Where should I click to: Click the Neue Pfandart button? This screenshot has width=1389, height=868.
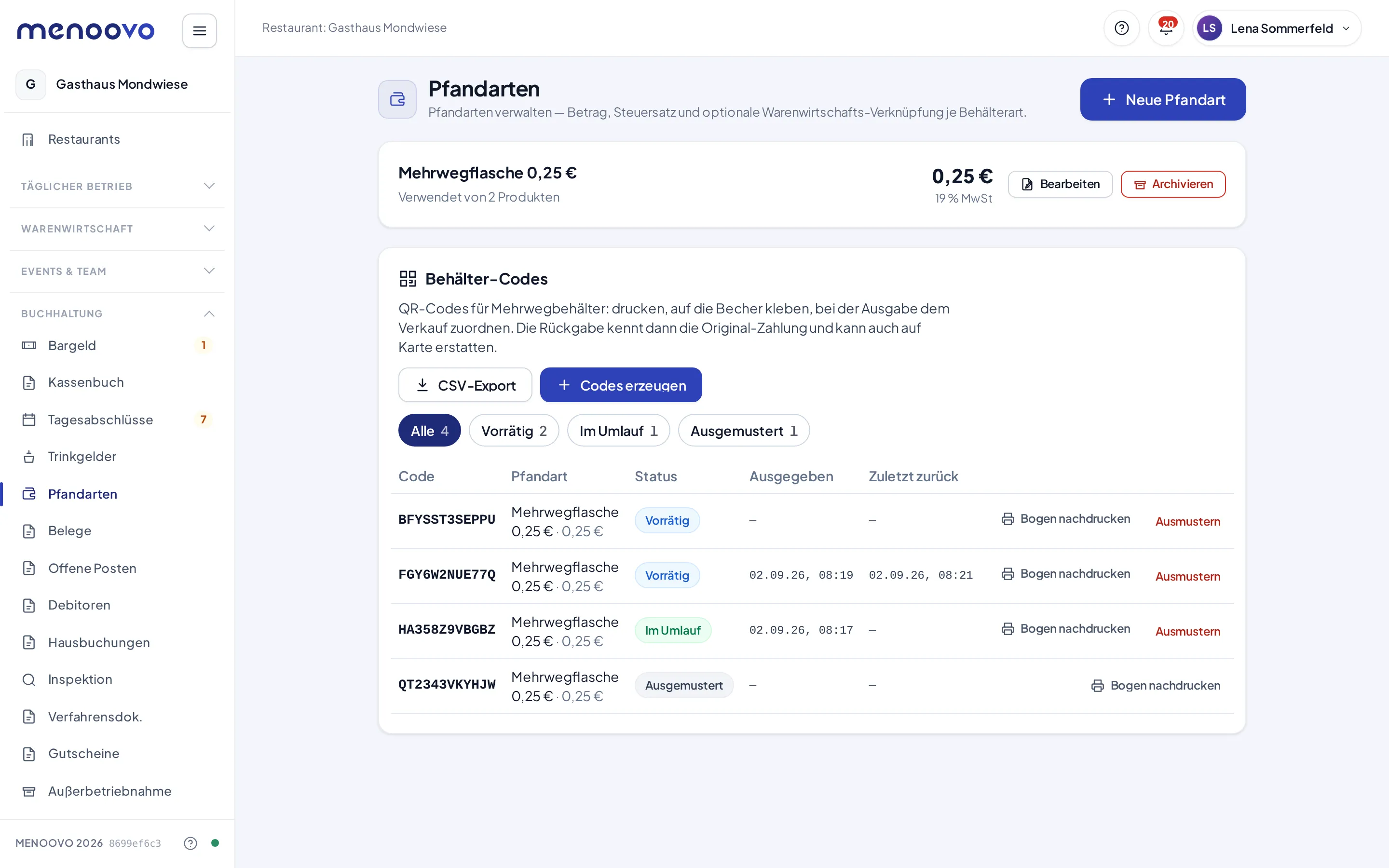click(x=1163, y=99)
